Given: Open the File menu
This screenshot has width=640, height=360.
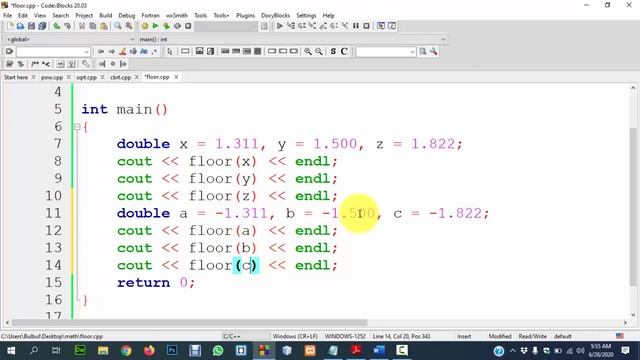Looking at the screenshot, I should pyautogui.click(x=7, y=16).
